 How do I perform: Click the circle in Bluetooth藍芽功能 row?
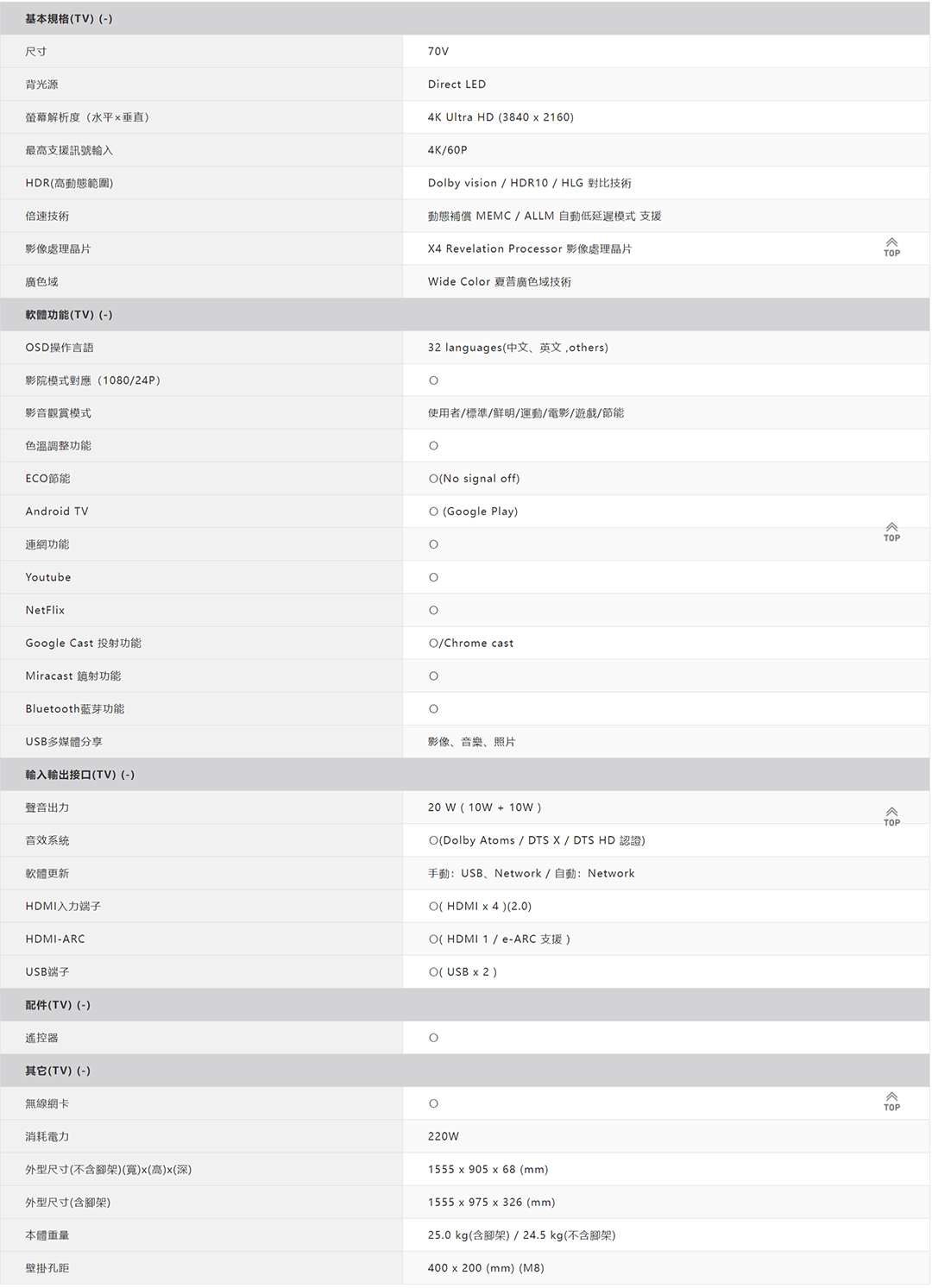pyautogui.click(x=433, y=709)
